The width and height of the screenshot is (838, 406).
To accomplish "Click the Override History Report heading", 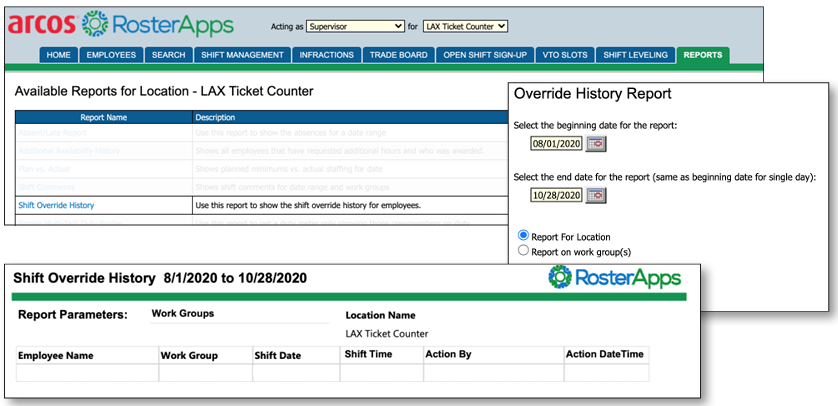I will 593,94.
